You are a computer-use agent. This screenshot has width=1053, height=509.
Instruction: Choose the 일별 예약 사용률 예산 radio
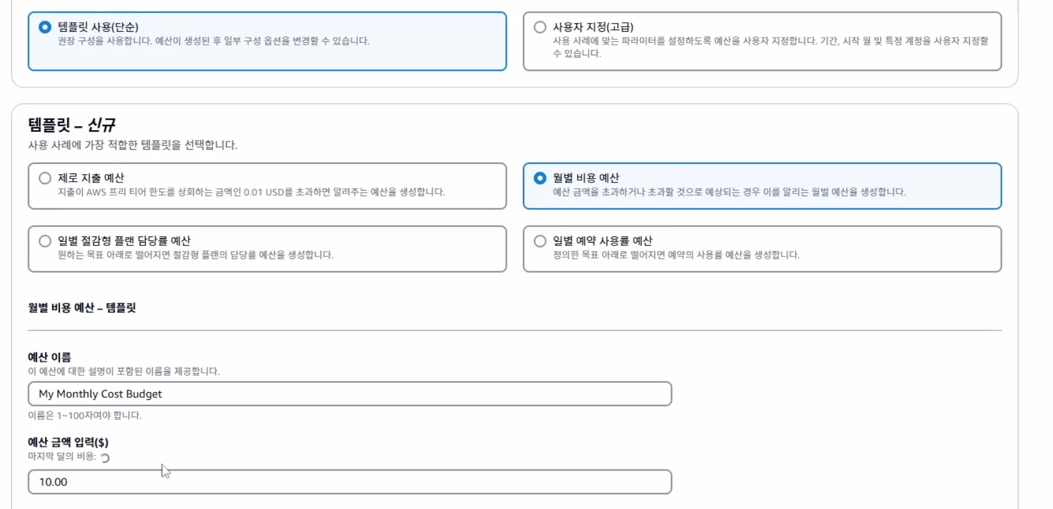[x=540, y=240]
